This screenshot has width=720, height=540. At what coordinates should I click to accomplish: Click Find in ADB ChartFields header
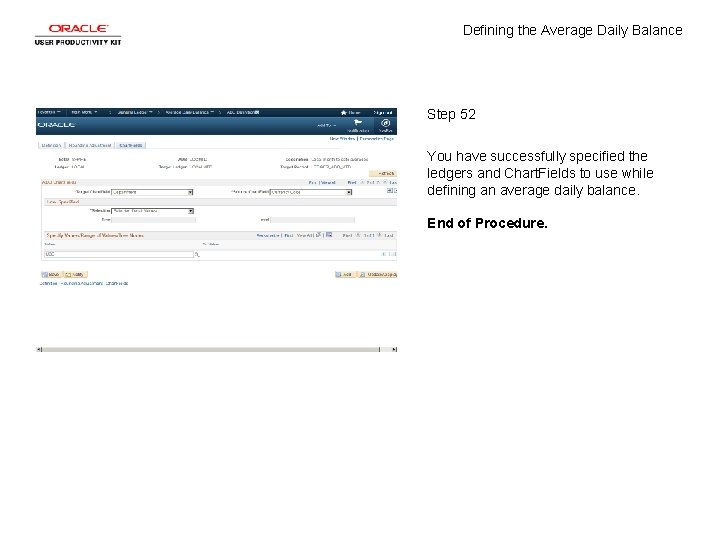point(312,182)
